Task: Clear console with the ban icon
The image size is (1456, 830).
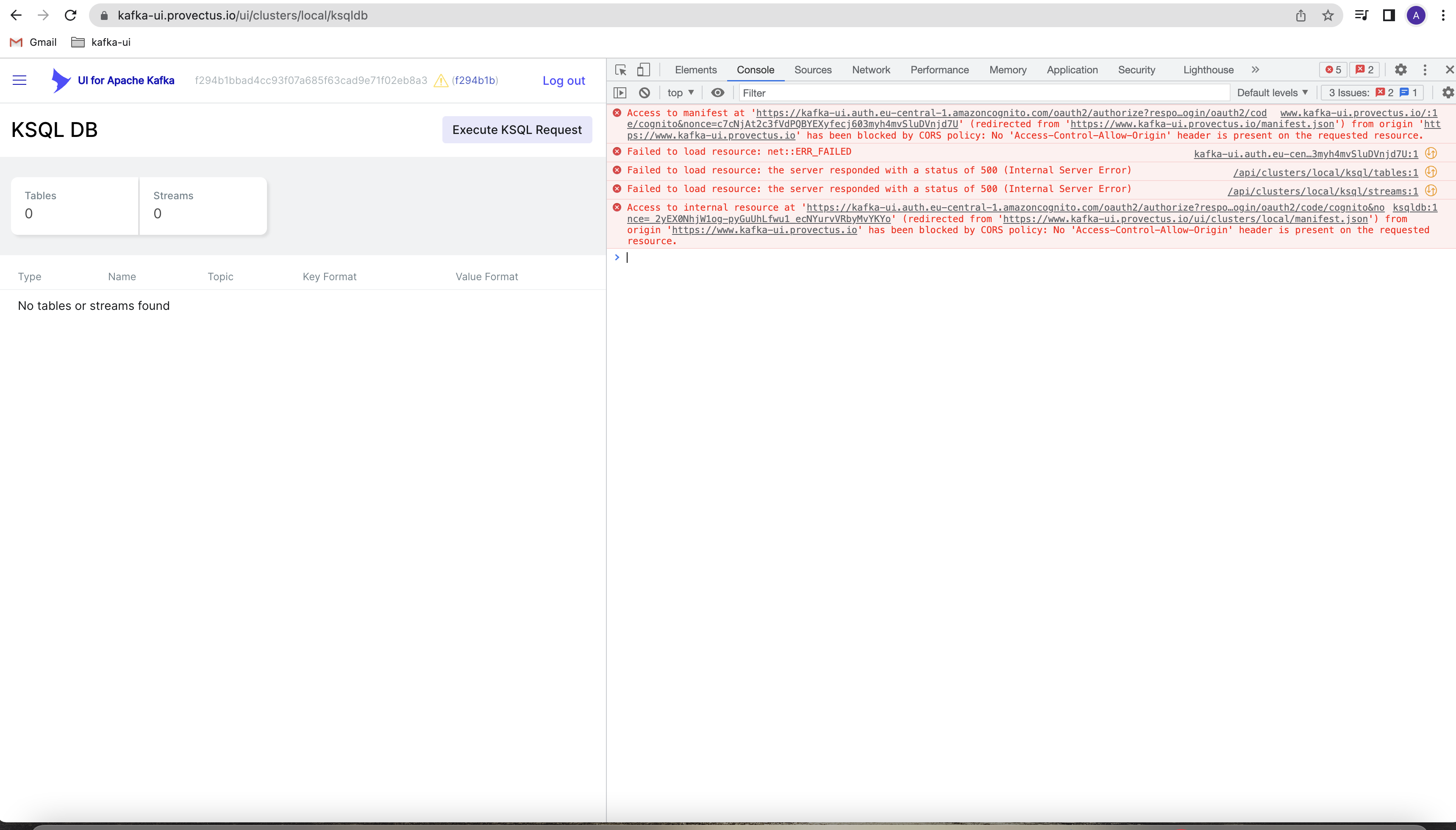Action: pyautogui.click(x=645, y=93)
